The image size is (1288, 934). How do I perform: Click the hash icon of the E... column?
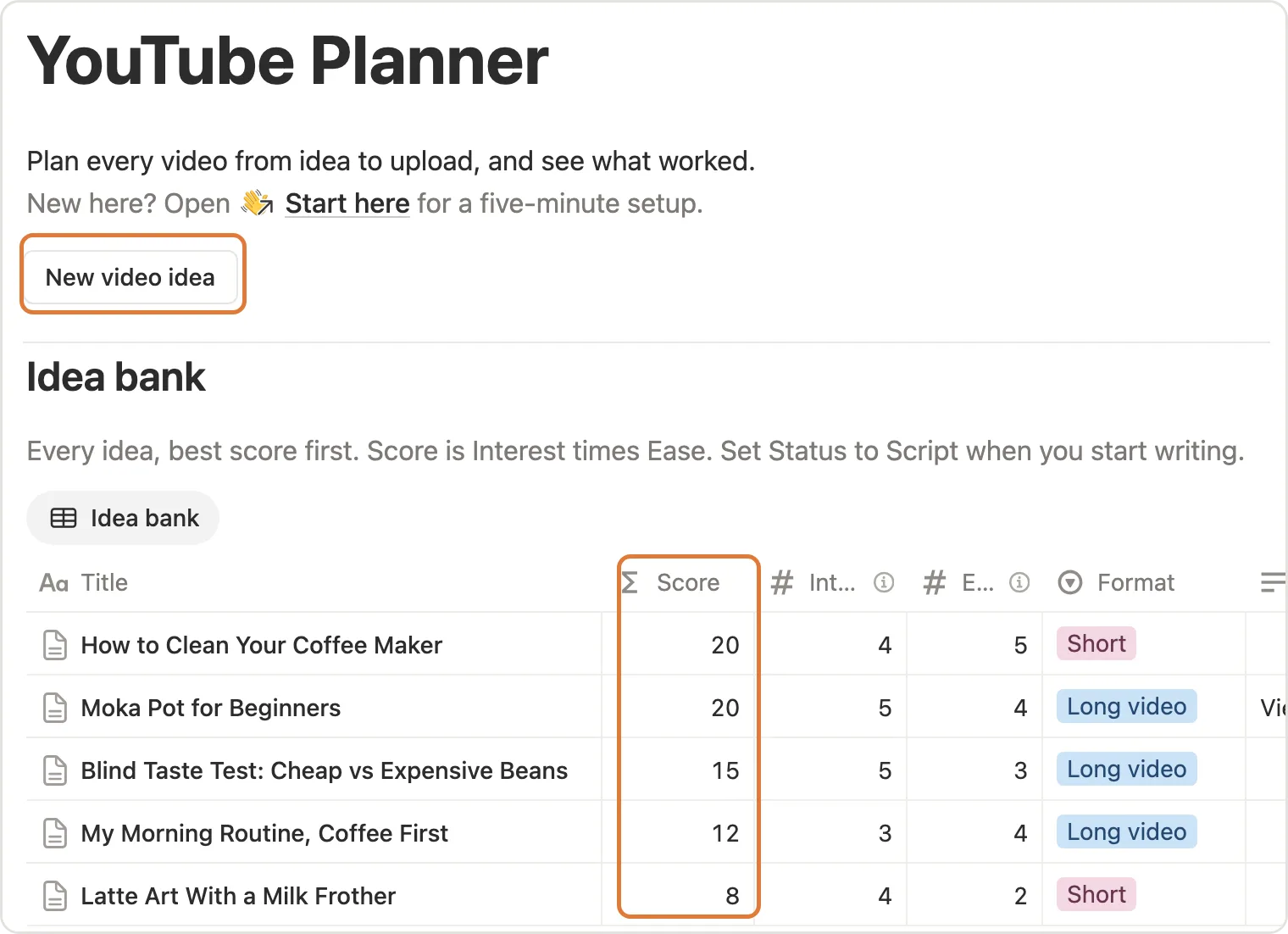point(935,582)
